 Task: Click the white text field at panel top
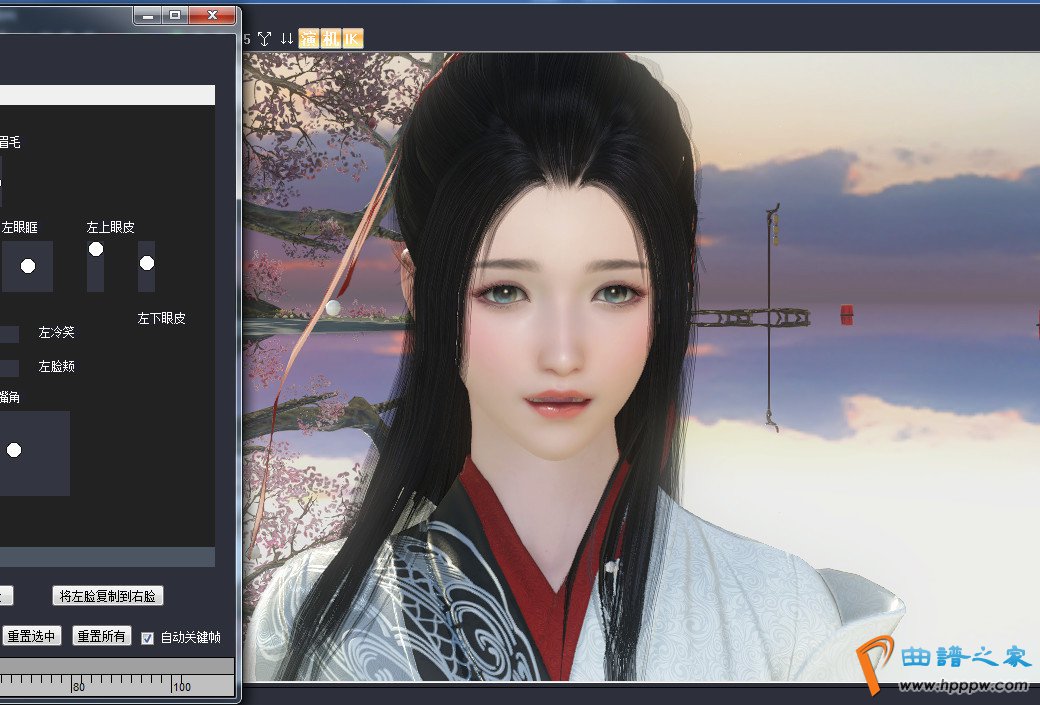107,95
